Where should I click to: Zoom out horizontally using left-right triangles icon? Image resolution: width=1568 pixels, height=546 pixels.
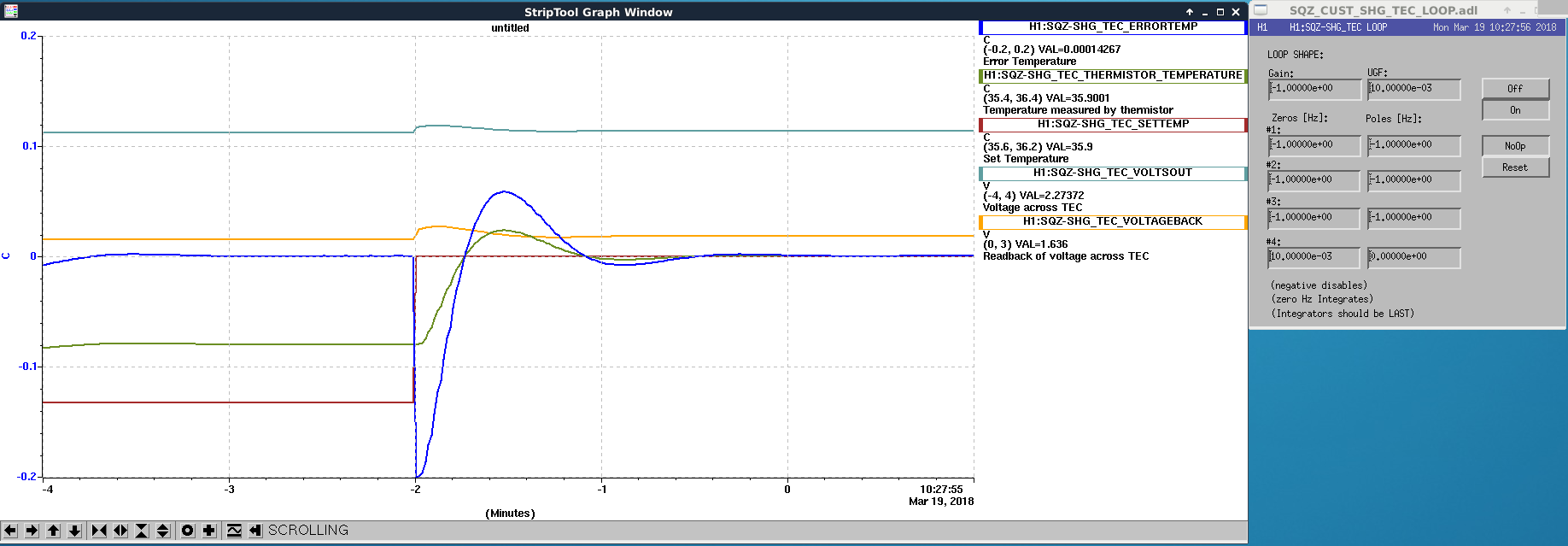[120, 531]
